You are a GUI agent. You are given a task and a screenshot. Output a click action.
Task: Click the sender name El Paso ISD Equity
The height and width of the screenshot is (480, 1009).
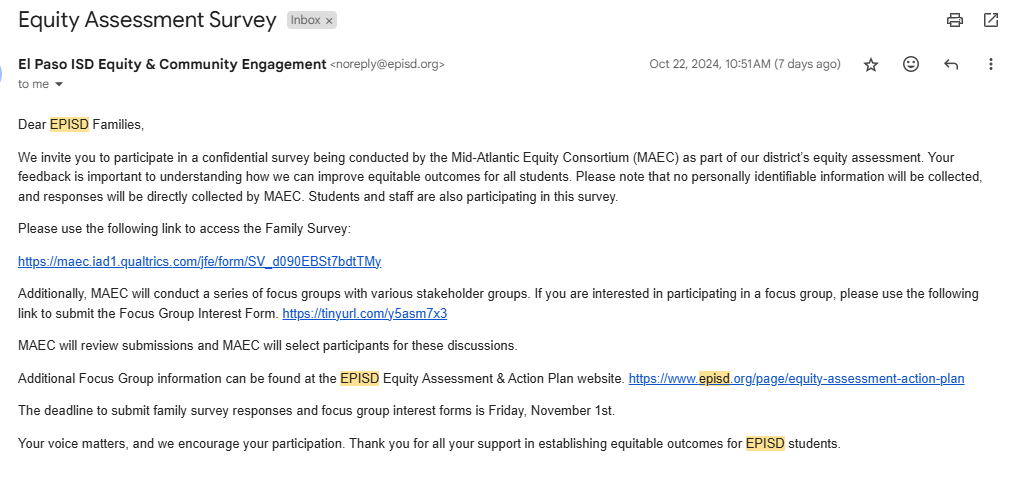tap(172, 64)
